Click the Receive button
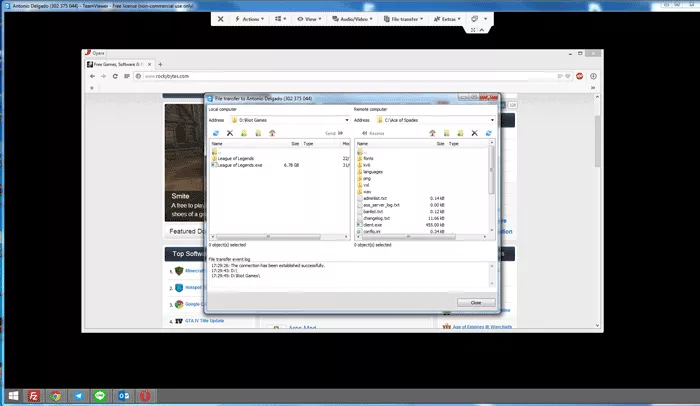Image resolution: width=700 pixels, height=406 pixels. click(x=373, y=133)
